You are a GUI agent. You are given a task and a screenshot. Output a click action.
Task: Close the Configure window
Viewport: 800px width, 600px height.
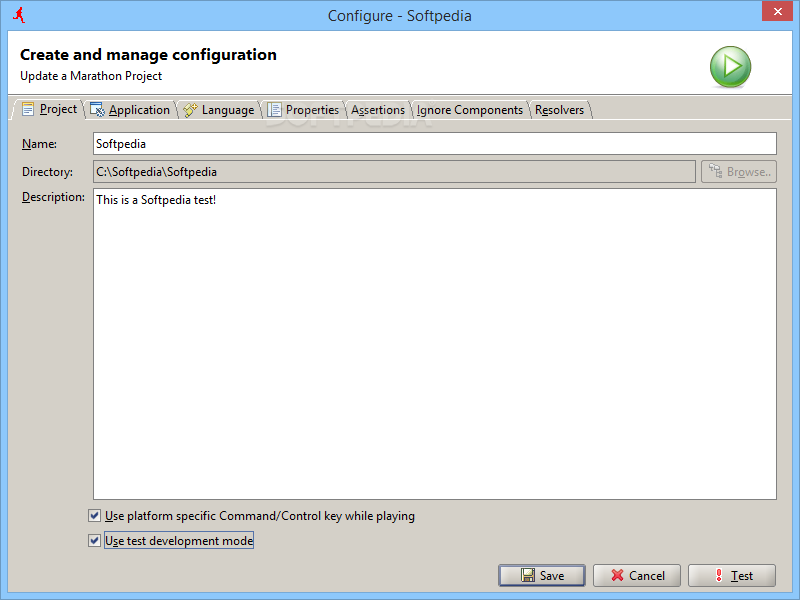[777, 11]
